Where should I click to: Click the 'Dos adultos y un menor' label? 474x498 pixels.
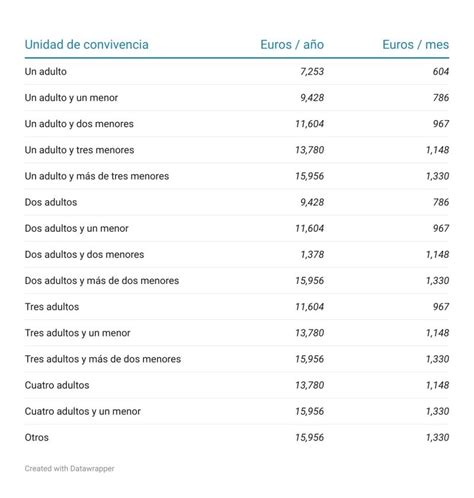[x=76, y=228]
